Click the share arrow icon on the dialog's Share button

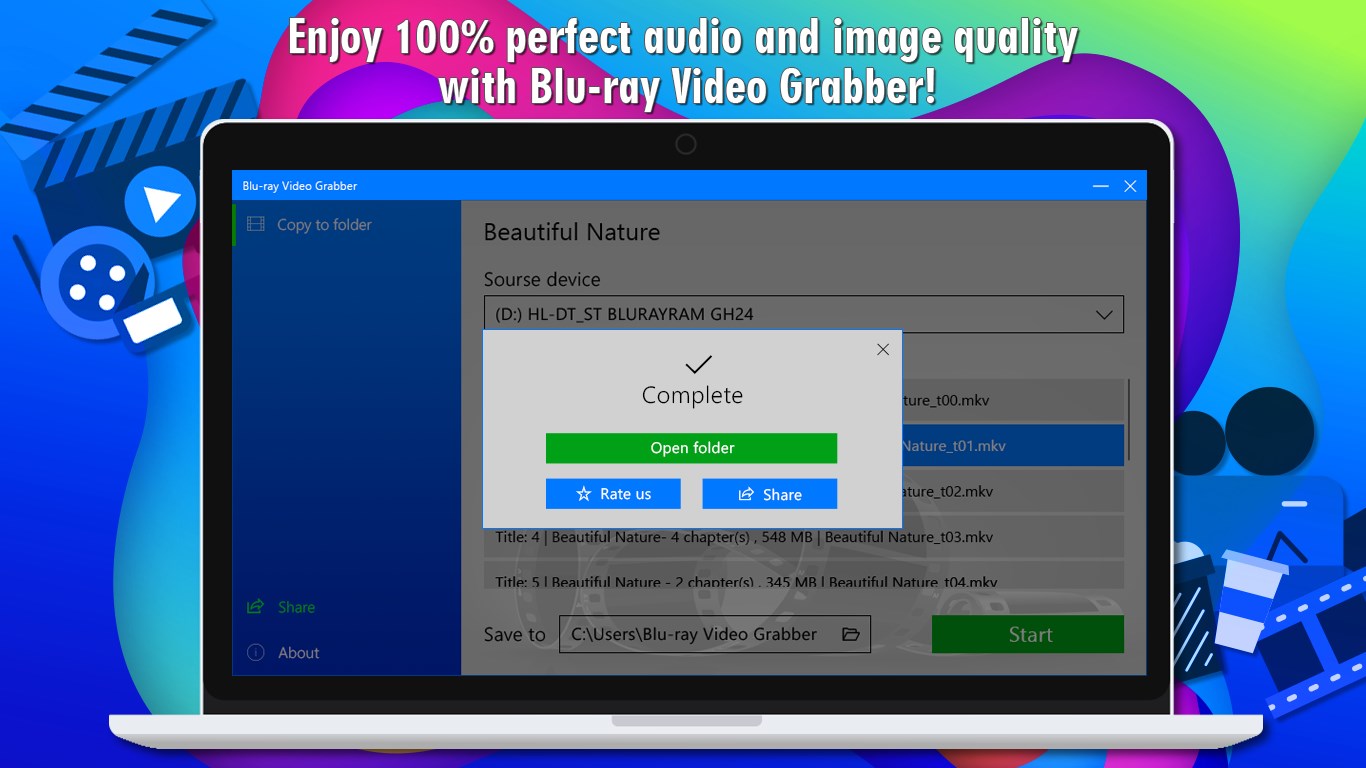746,494
